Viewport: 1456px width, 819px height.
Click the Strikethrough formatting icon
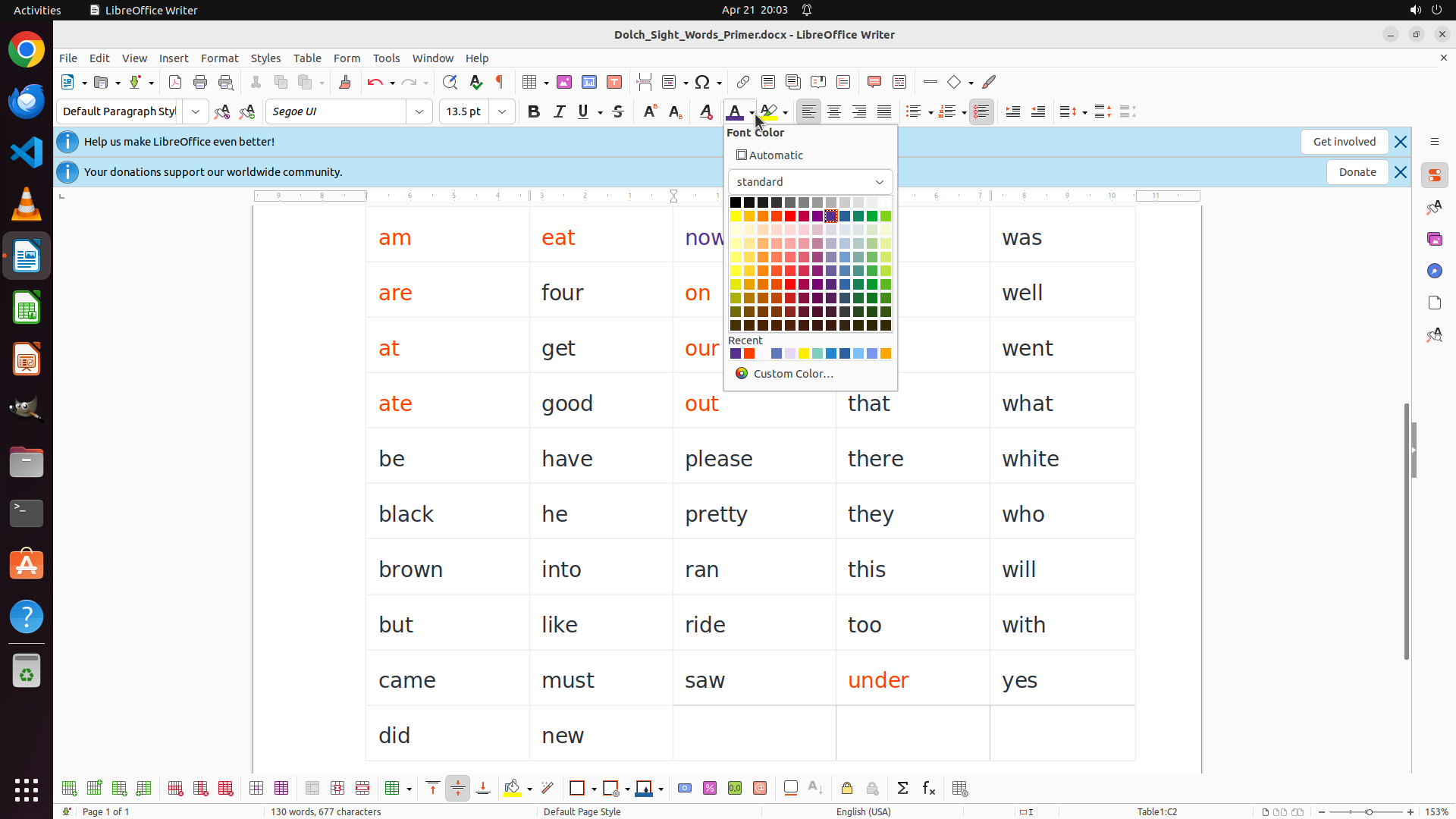[618, 111]
